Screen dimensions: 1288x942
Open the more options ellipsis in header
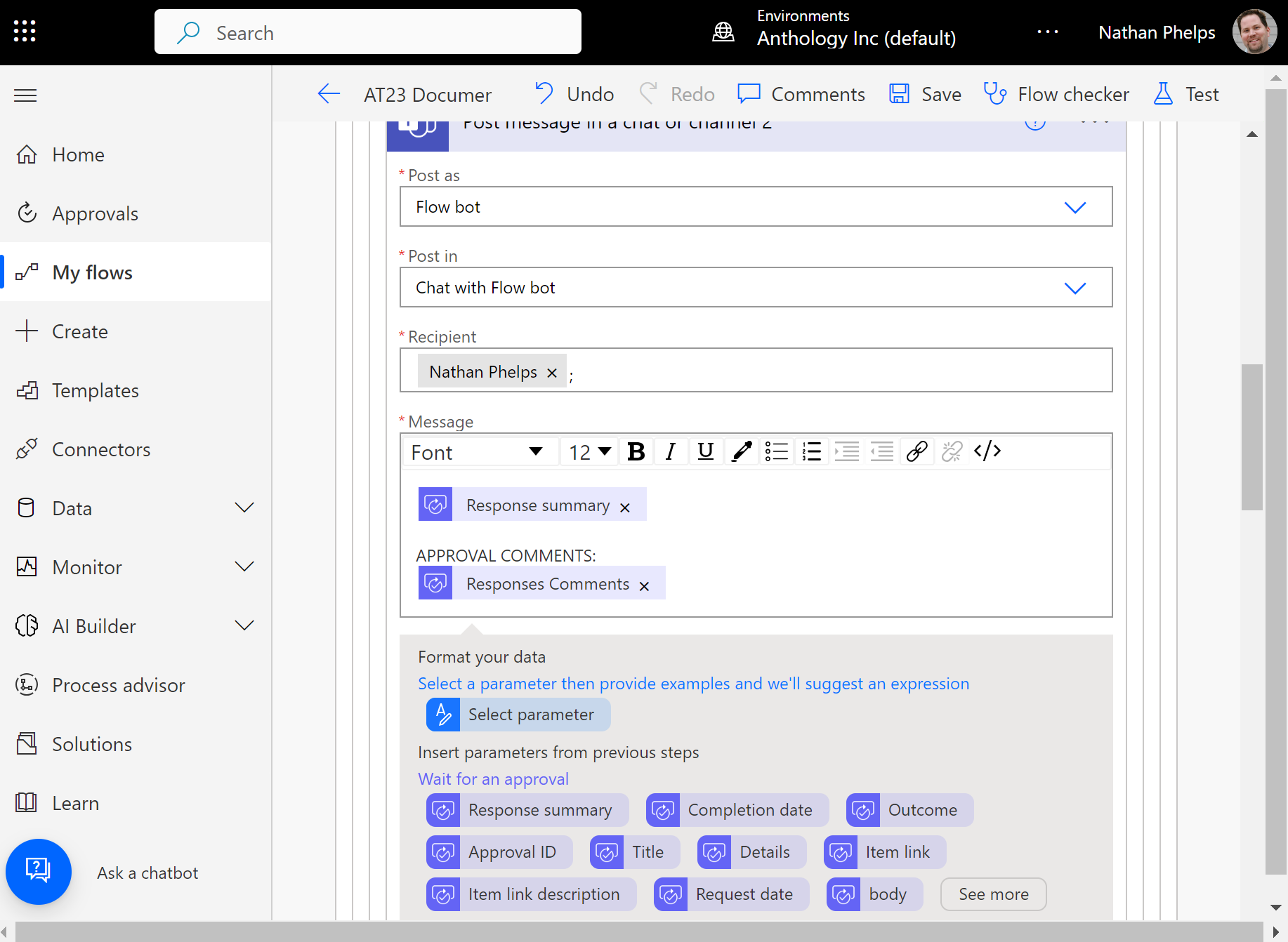pos(1048,32)
